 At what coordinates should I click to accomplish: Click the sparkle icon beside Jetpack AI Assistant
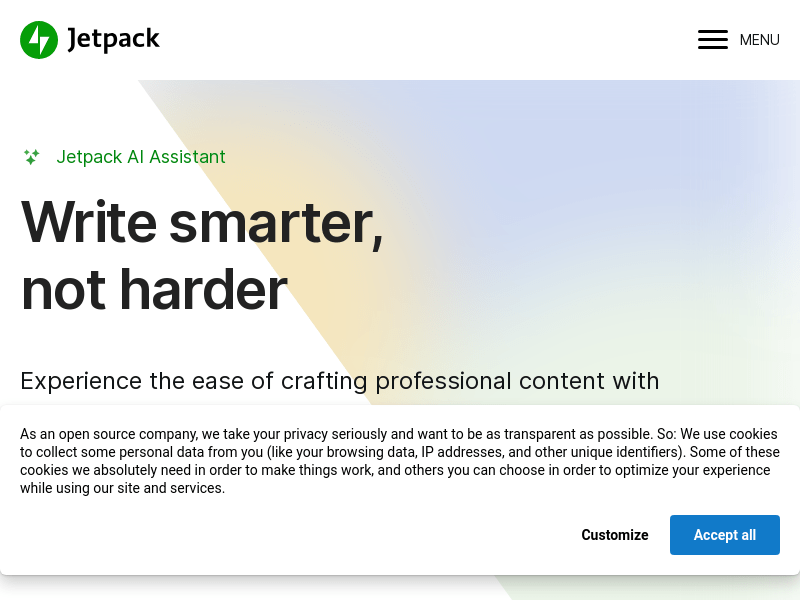32,157
